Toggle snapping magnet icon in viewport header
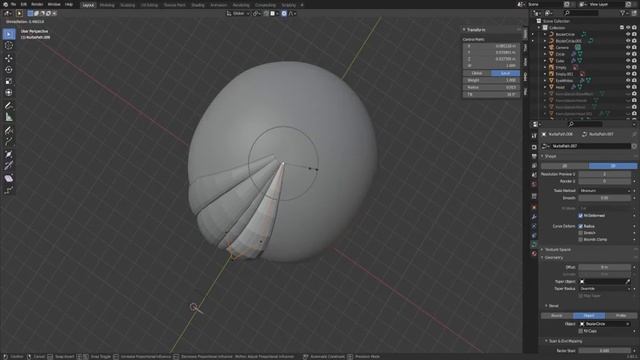The width and height of the screenshot is (640, 360). (x=266, y=13)
